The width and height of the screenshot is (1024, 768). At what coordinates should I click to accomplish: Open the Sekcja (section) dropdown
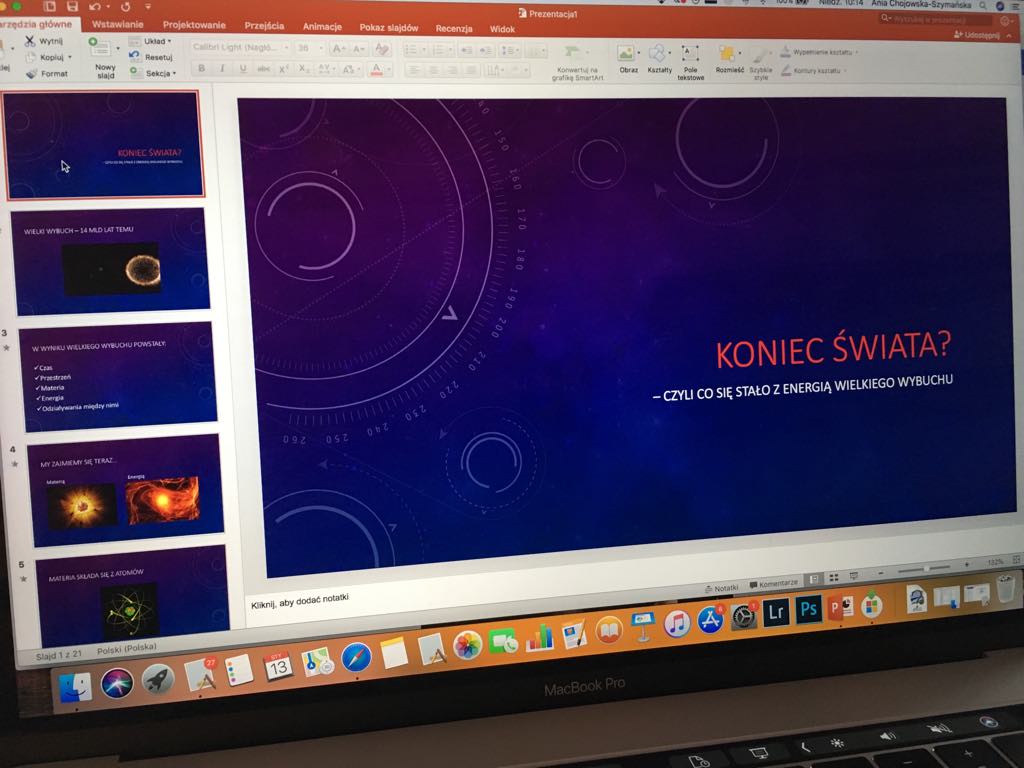click(x=158, y=73)
